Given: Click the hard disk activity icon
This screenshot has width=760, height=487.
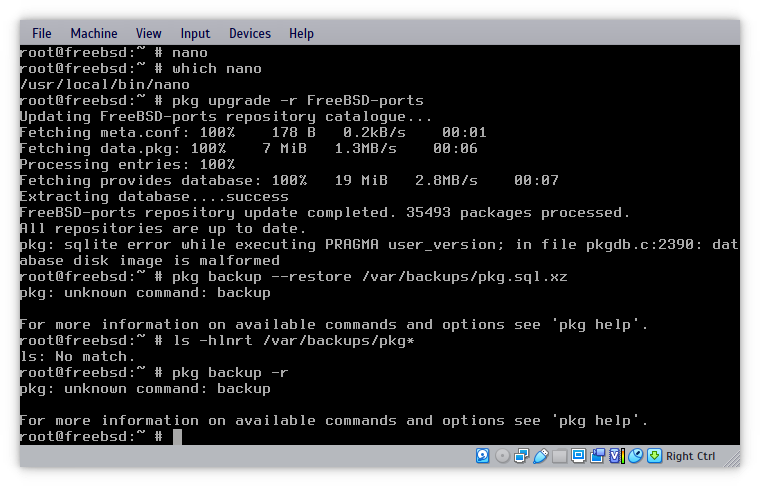Looking at the screenshot, I should pos(483,456).
